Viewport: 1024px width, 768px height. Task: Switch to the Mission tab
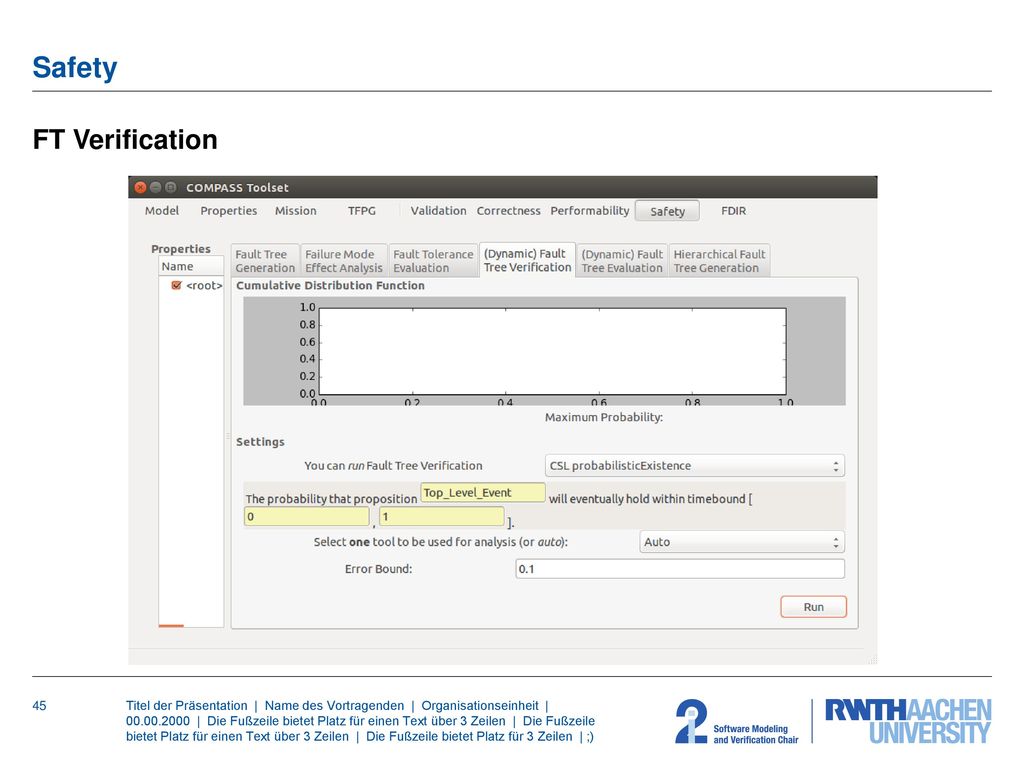click(296, 210)
